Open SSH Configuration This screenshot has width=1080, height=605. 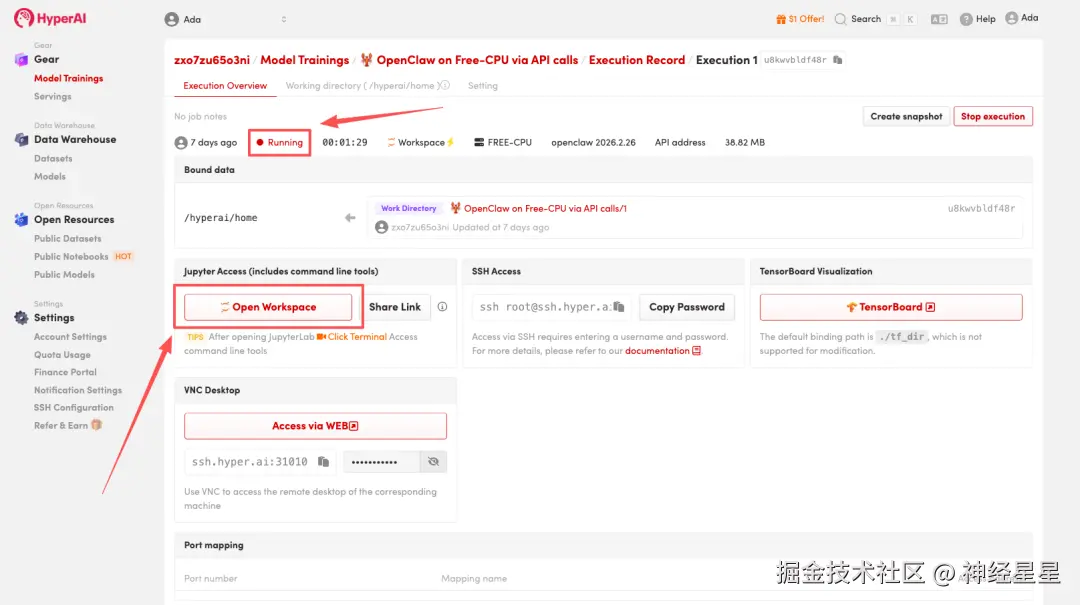click(74, 408)
